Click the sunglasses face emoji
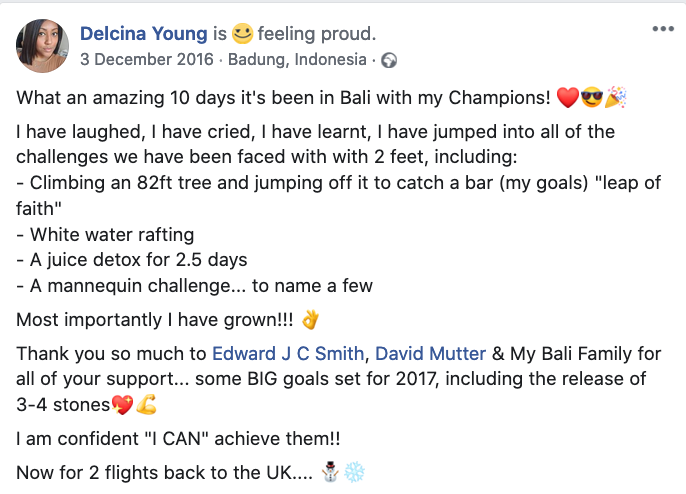Screen dimensions: 686x494 tap(594, 98)
